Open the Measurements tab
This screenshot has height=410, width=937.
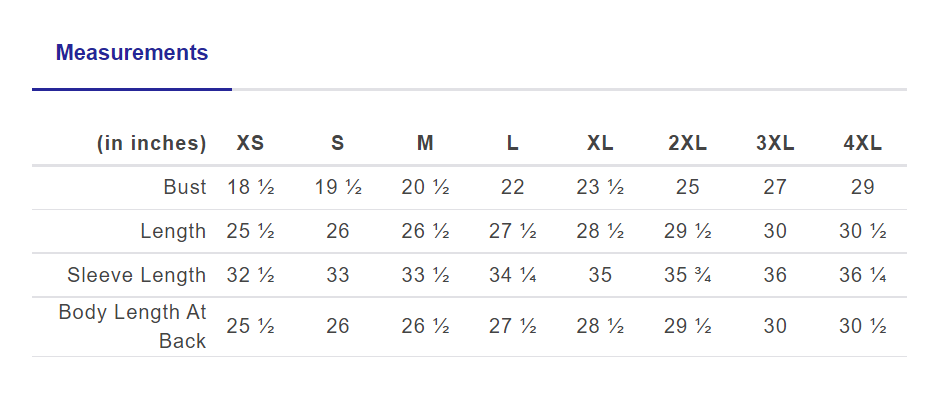pyautogui.click(x=132, y=53)
